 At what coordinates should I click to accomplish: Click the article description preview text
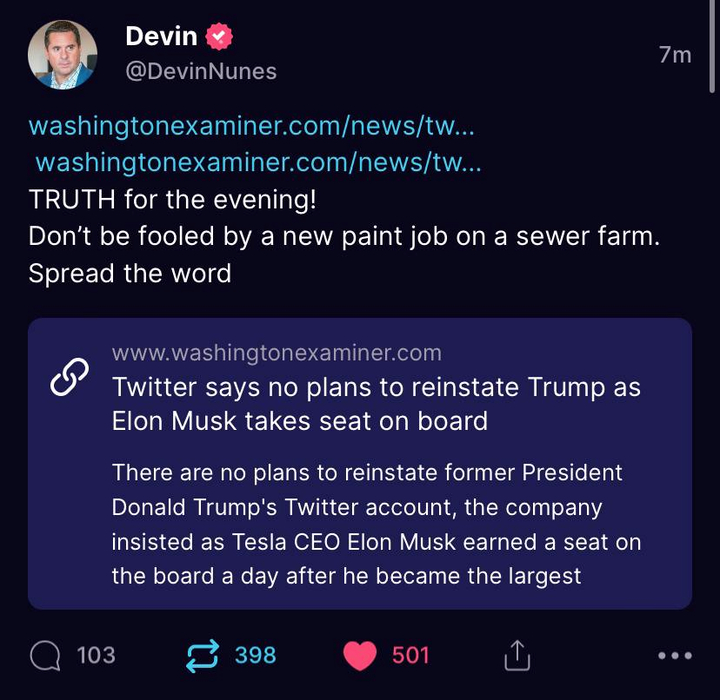(376, 524)
